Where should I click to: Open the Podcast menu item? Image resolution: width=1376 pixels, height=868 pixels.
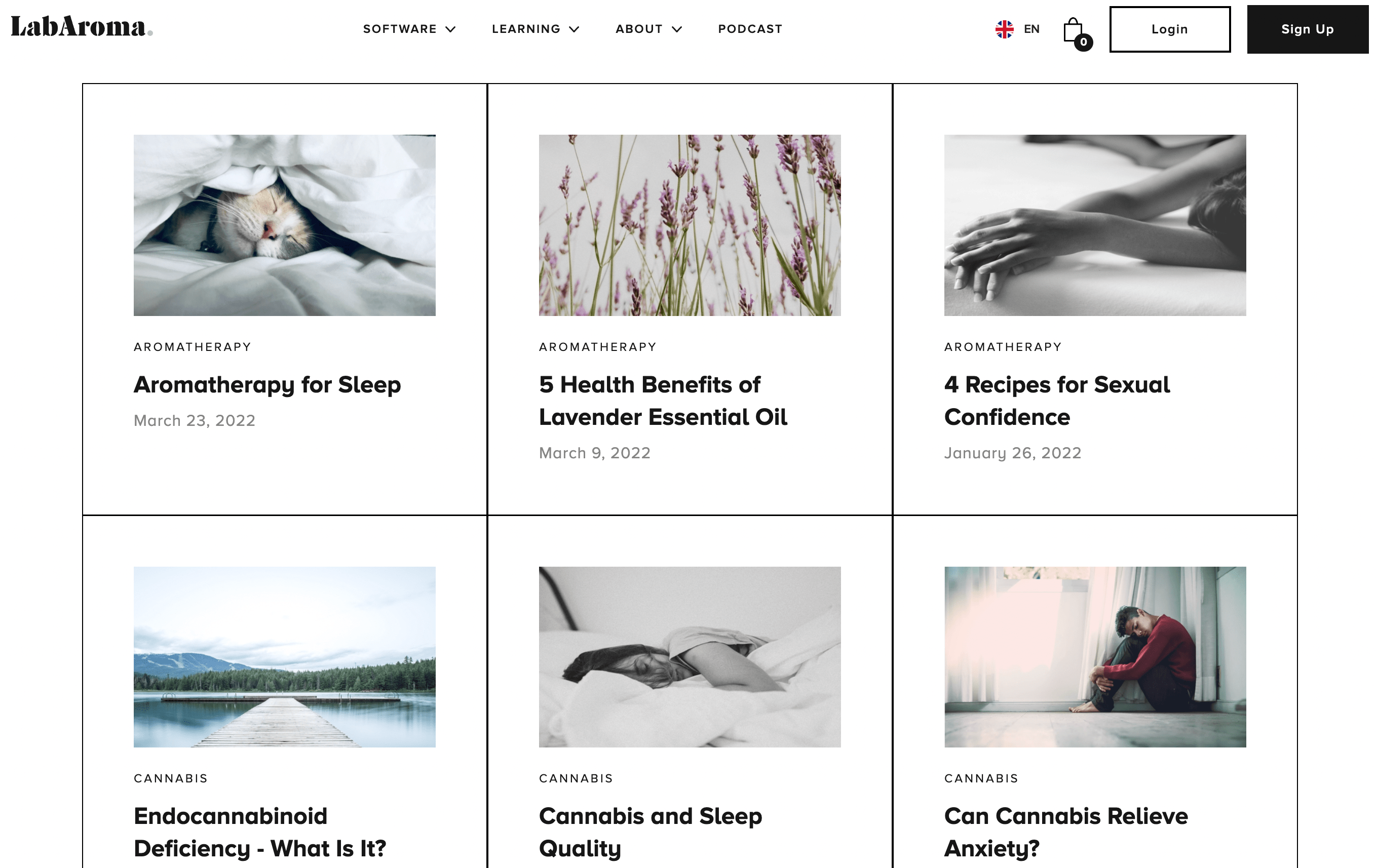[750, 29]
